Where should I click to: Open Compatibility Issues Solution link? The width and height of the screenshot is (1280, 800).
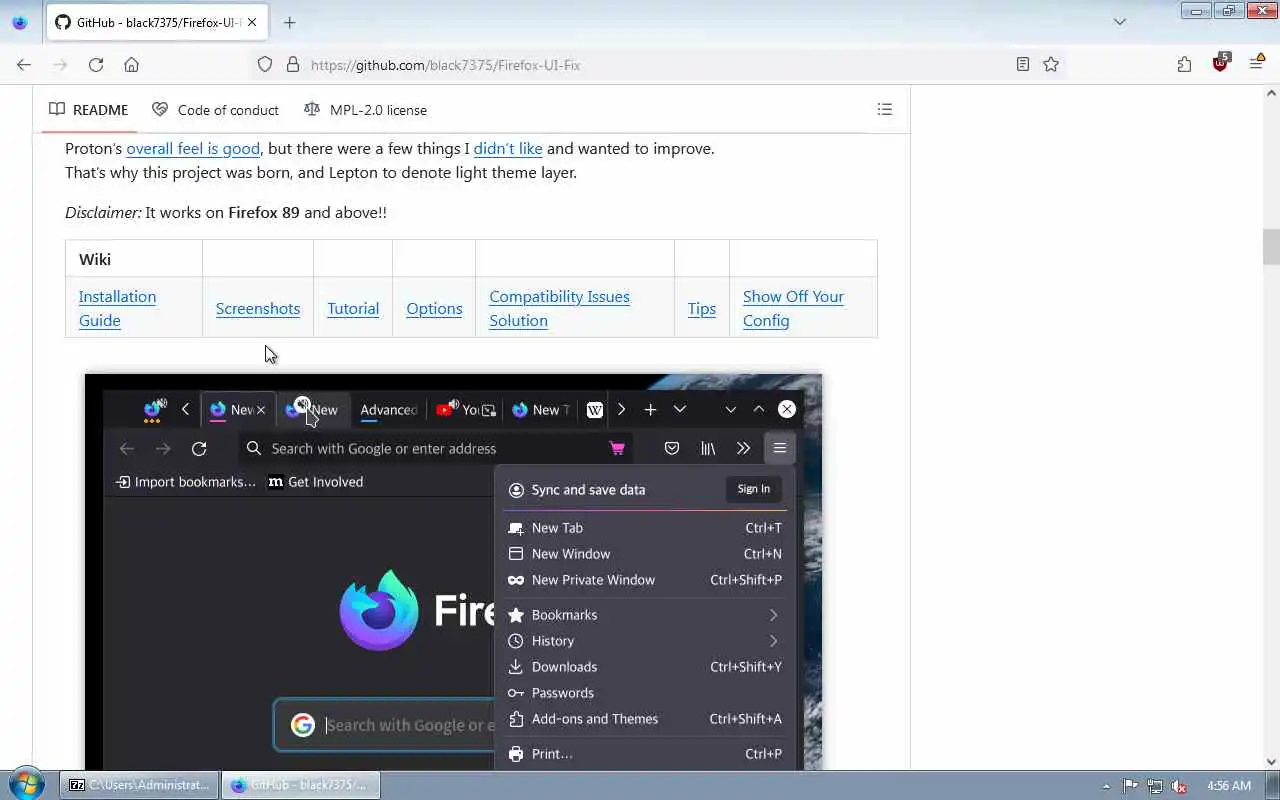(559, 308)
